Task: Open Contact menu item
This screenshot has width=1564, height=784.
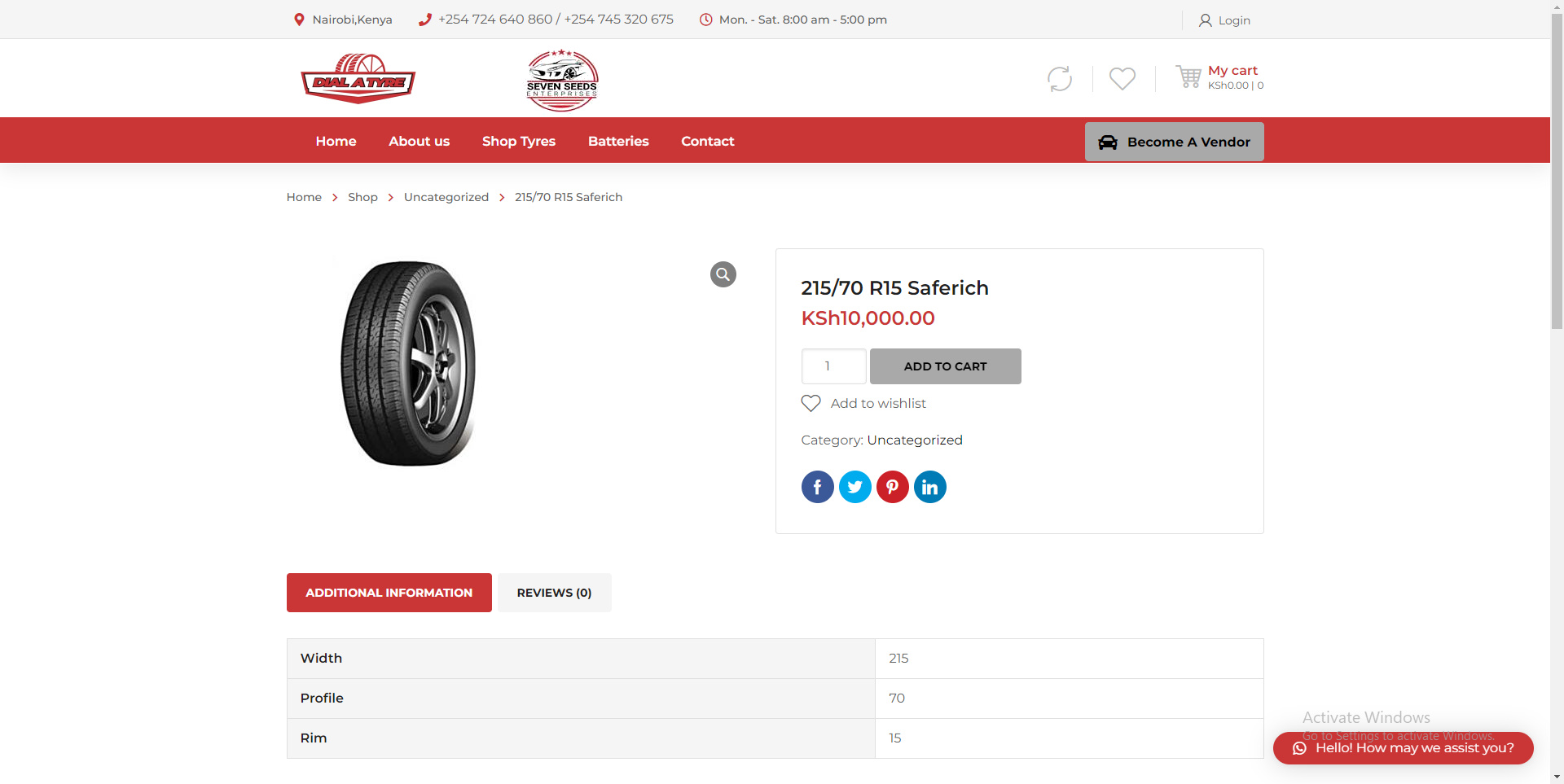Action: coord(708,141)
